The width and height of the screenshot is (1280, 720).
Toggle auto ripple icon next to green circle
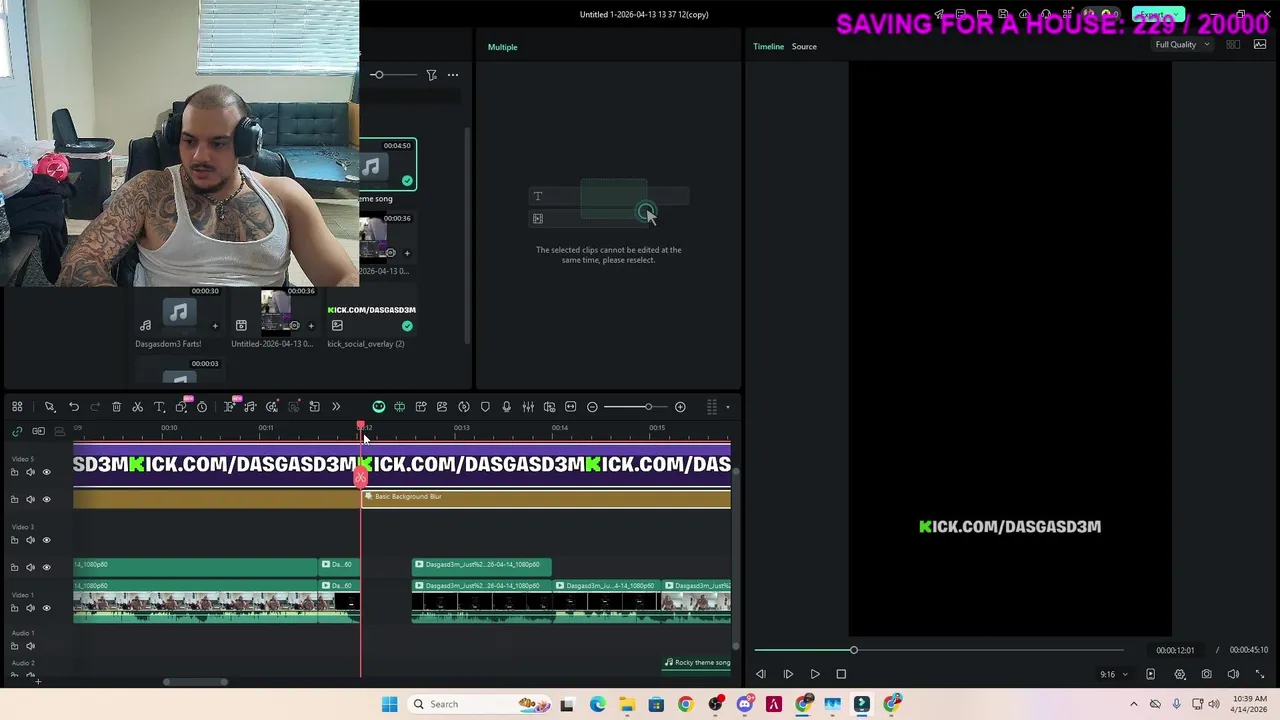pyautogui.click(x=400, y=407)
